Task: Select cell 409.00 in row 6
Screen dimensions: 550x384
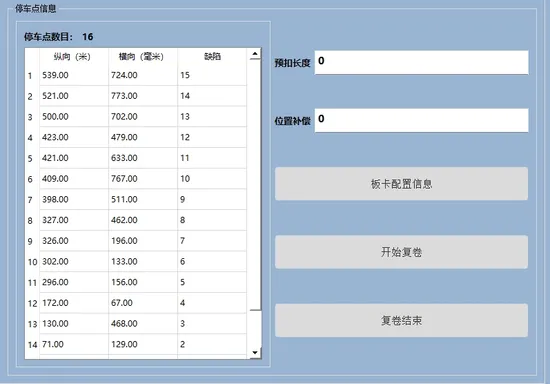Action: [x=74, y=178]
